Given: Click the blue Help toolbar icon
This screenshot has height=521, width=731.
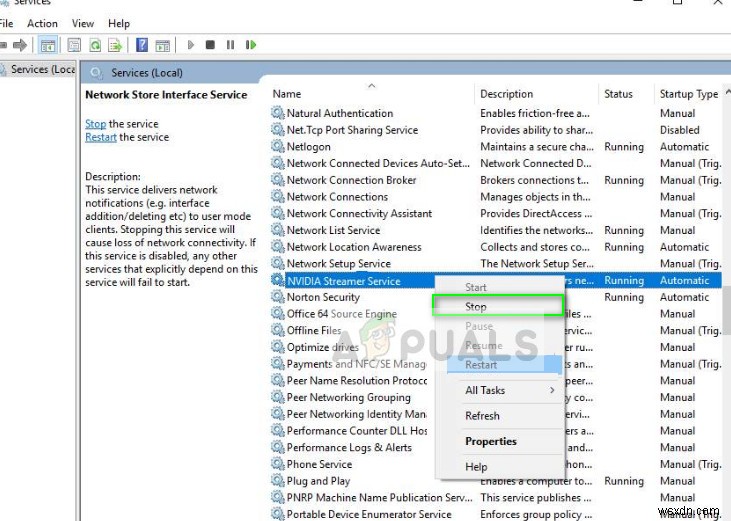Looking at the screenshot, I should tap(142, 45).
